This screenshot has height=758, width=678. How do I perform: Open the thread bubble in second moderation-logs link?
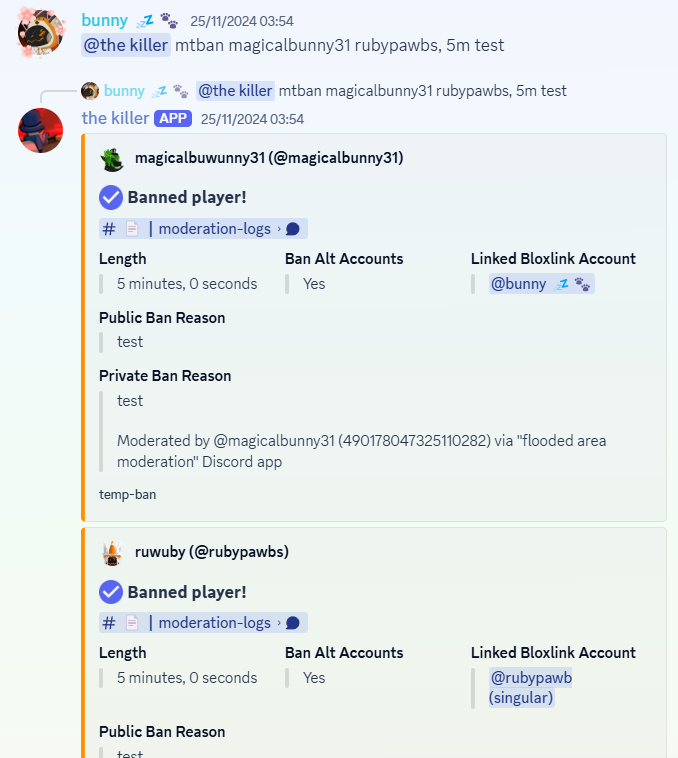click(292, 623)
